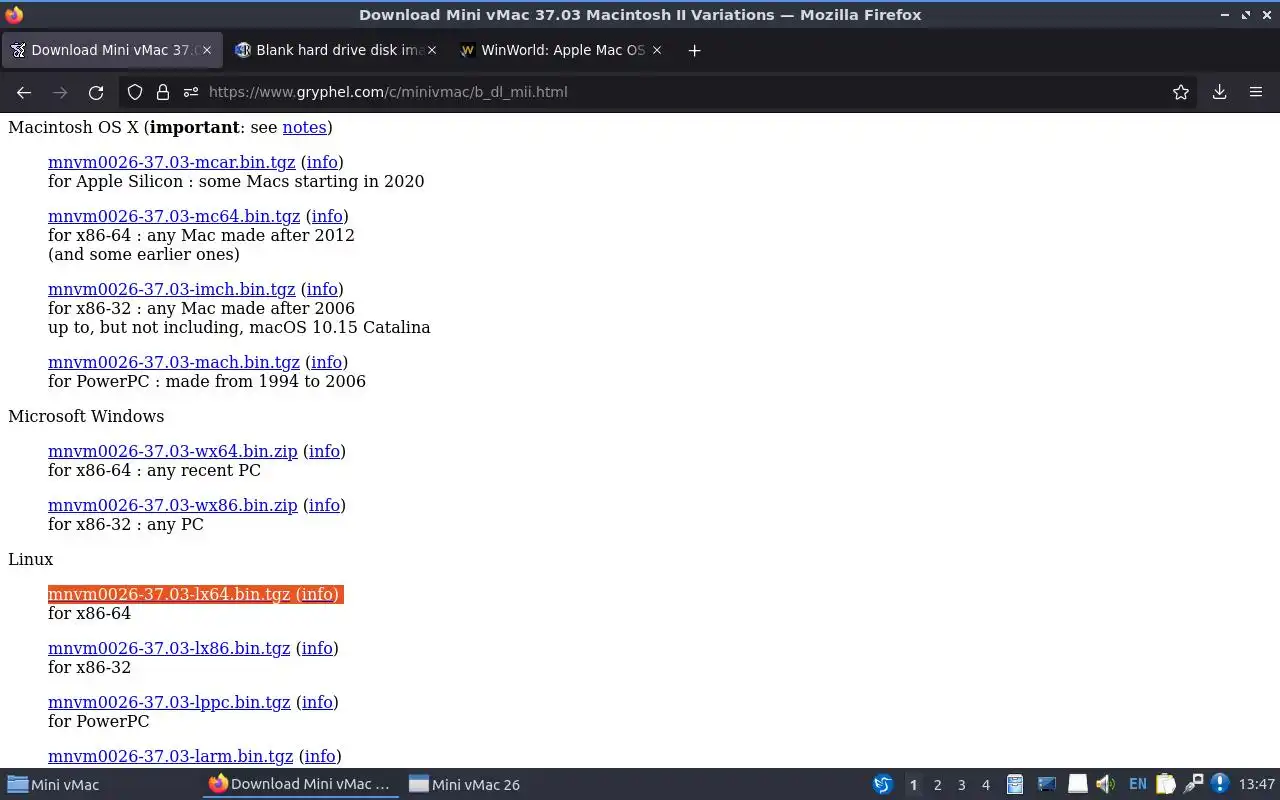Open a new tab with the plus button
Viewport: 1280px width, 800px height.
click(x=694, y=50)
